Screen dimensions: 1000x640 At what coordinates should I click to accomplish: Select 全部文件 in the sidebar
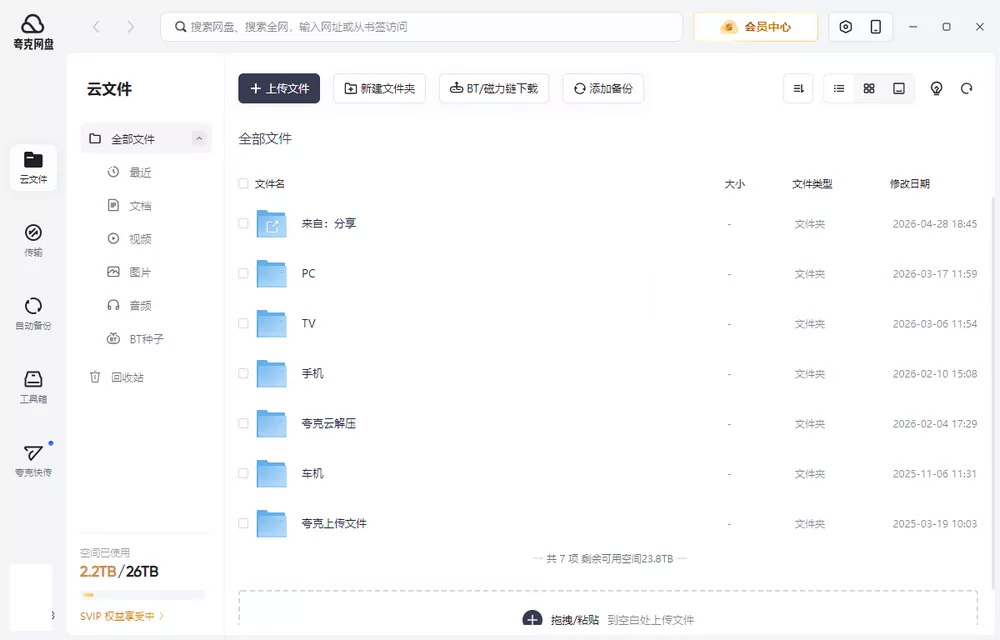(x=146, y=138)
